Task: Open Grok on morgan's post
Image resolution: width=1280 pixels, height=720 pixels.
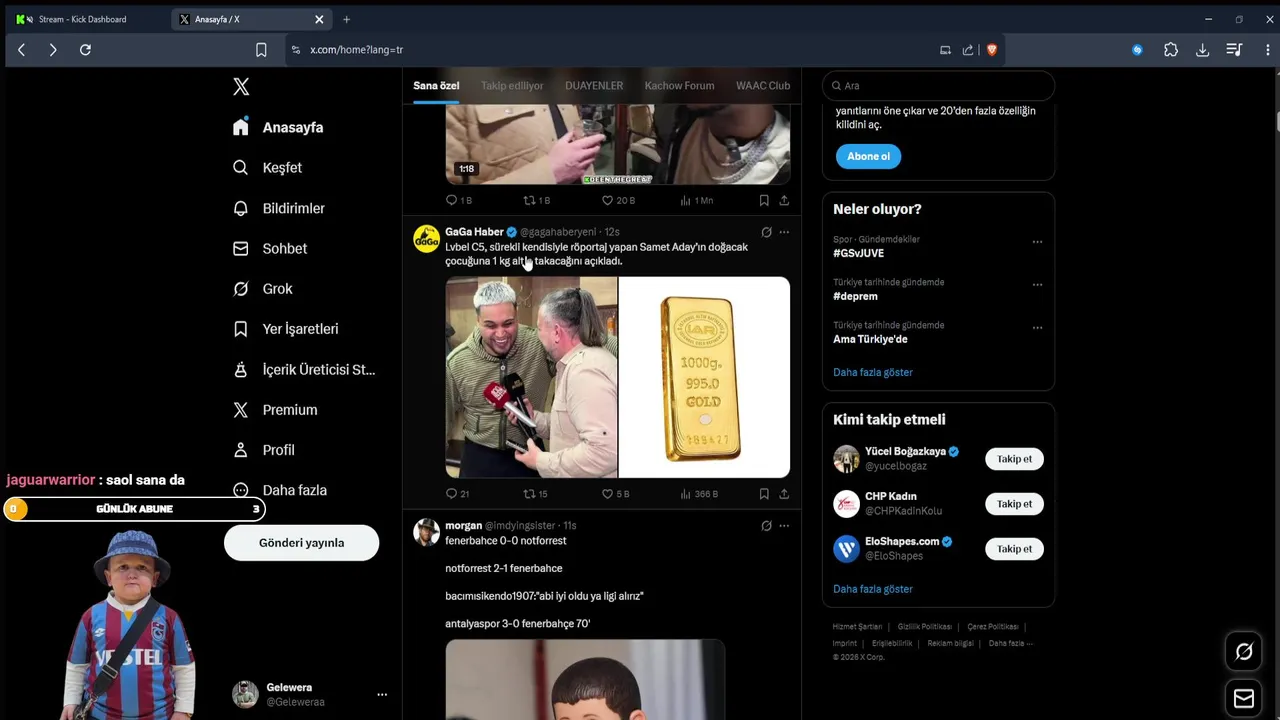Action: pos(766,525)
